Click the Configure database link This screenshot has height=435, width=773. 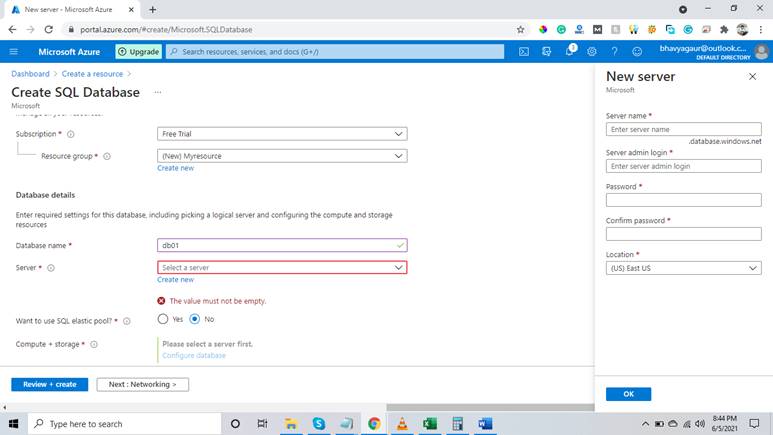[x=194, y=356]
